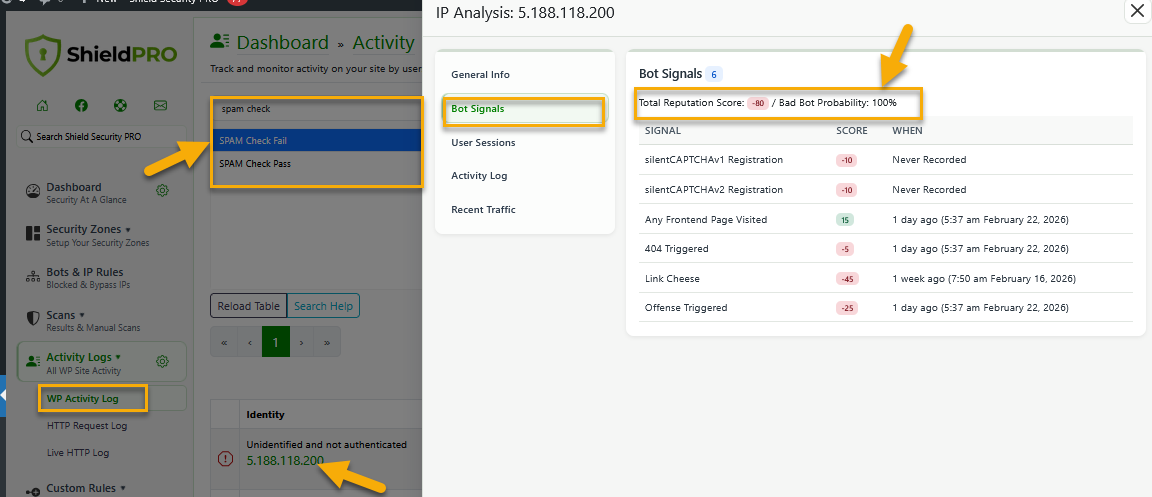Click IP address link 5.188.118.200
Screen dimensions: 1152x497
(285, 461)
